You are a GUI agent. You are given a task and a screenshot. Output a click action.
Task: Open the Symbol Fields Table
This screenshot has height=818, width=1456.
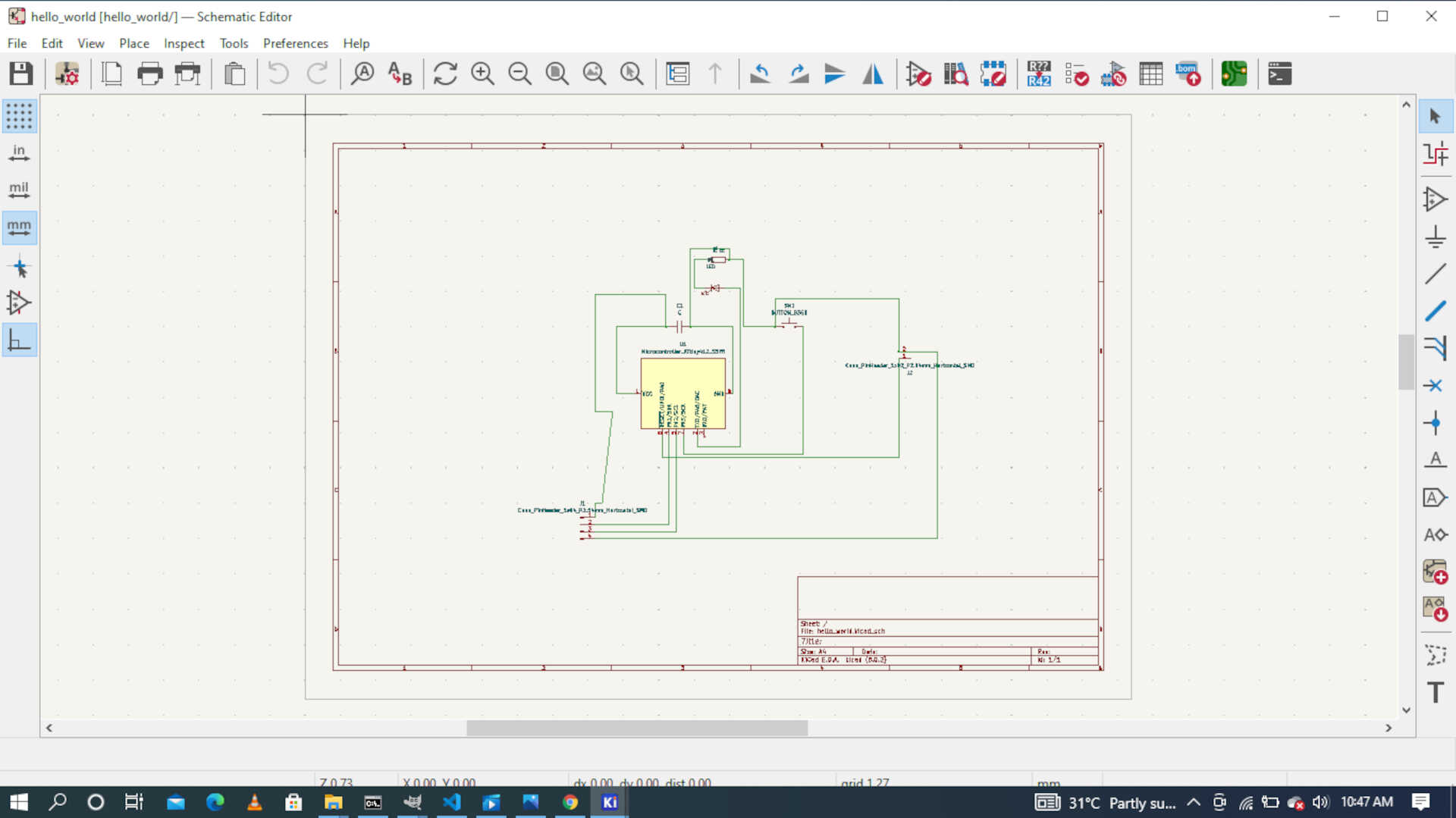pos(1150,74)
